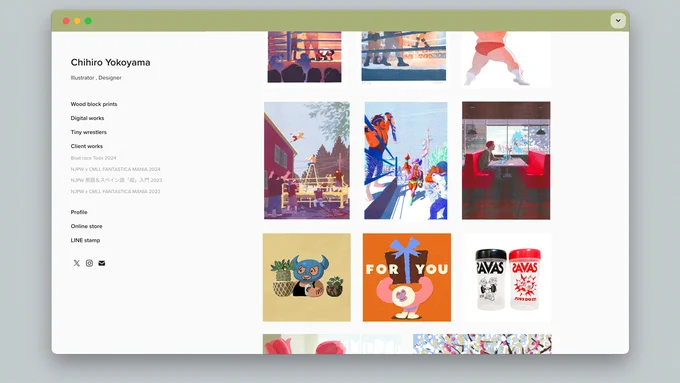Image resolution: width=680 pixels, height=383 pixels.
Task: Open the Instagram icon link
Action: point(89,263)
